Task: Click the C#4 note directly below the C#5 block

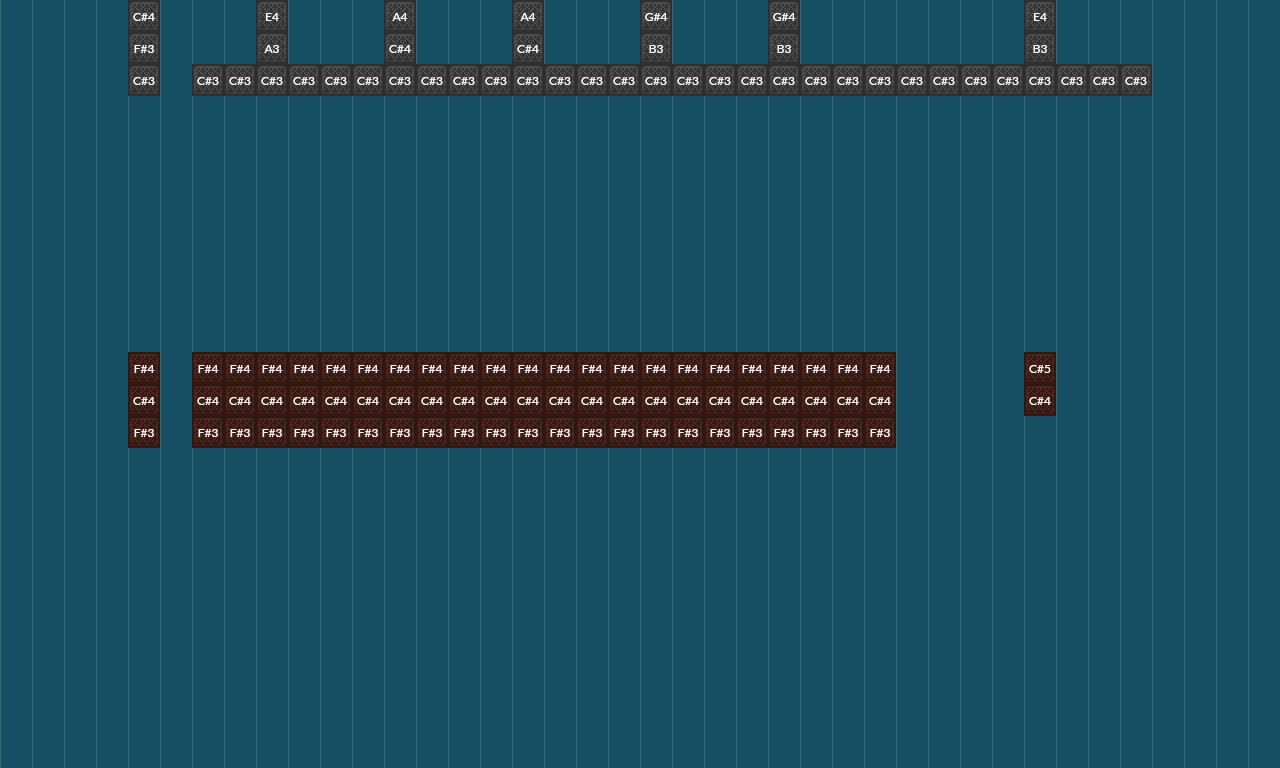Action: coord(1039,400)
